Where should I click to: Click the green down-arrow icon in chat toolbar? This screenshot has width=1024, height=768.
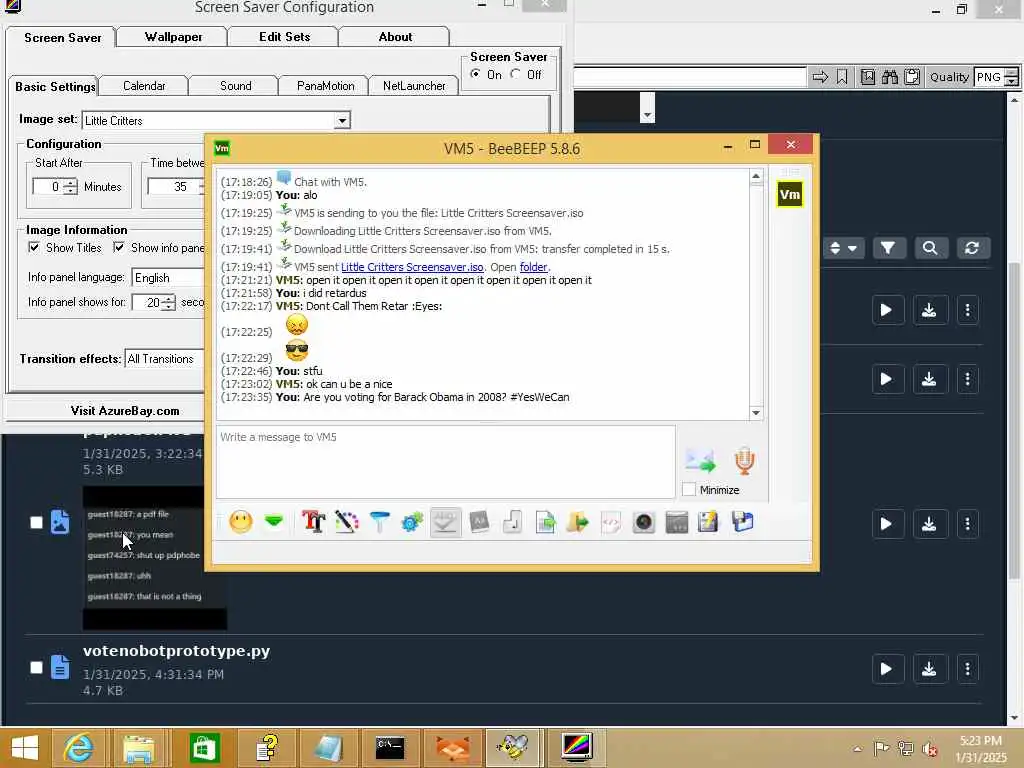pyautogui.click(x=274, y=521)
